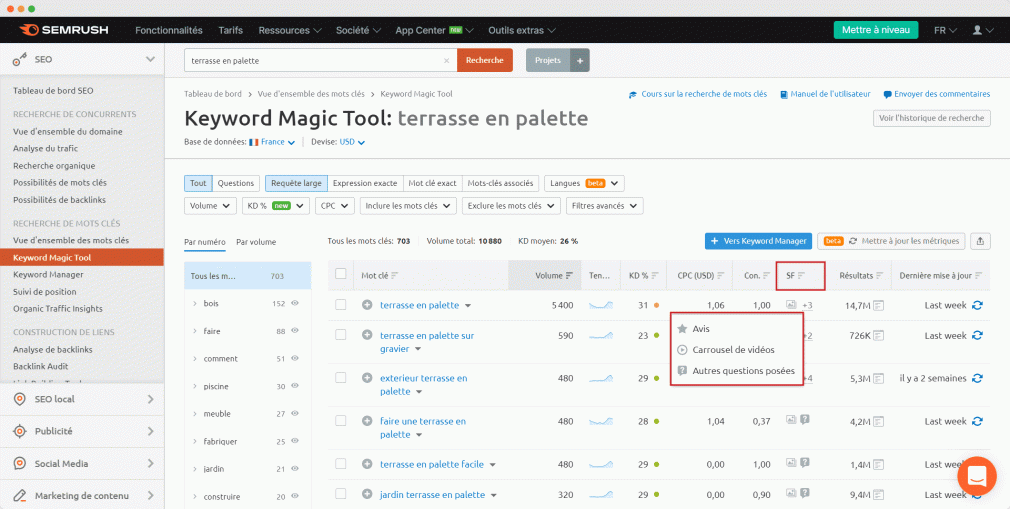
Task: Select the Questions tab
Action: coord(236,183)
